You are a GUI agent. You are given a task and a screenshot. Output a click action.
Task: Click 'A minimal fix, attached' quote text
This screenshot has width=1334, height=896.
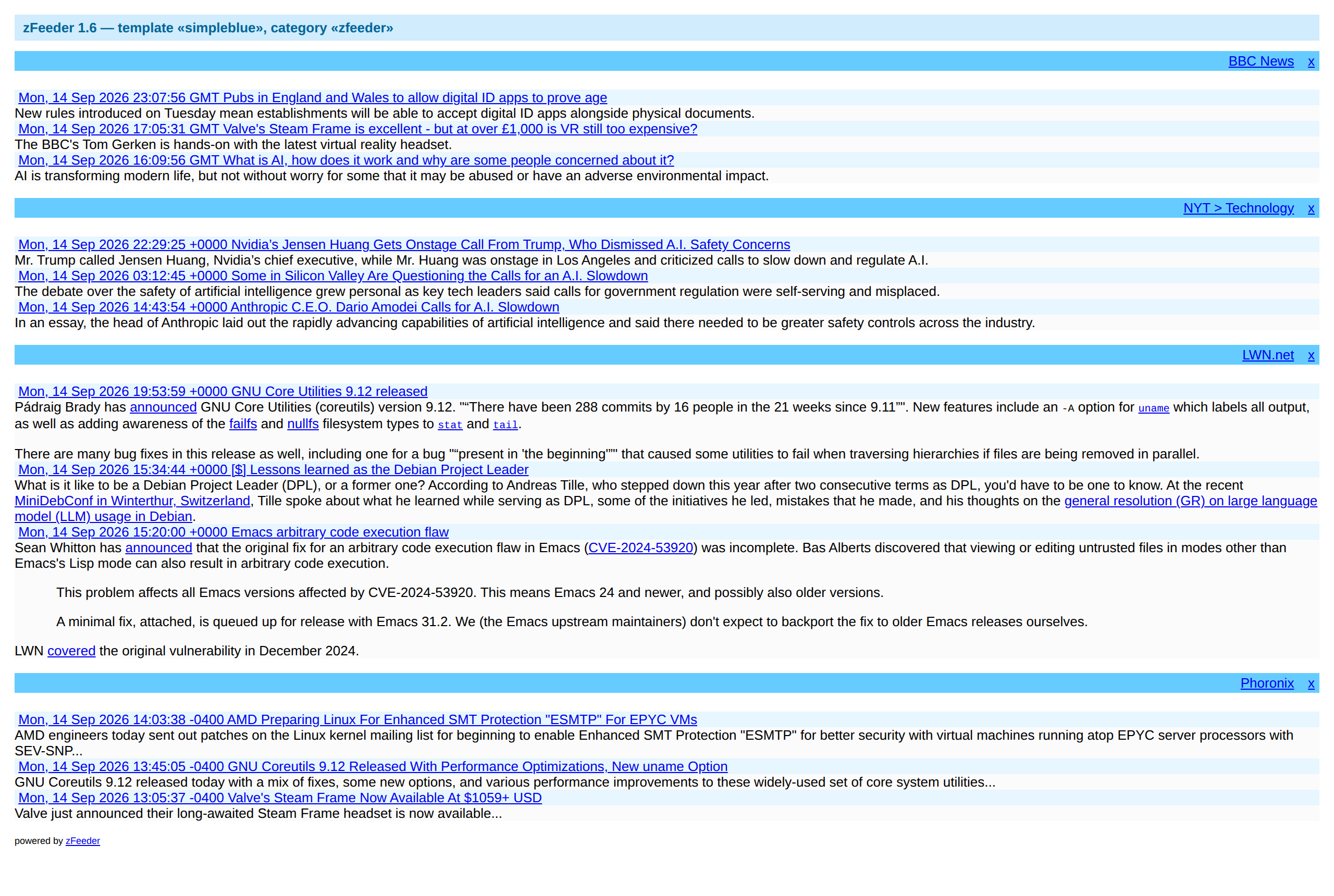point(572,623)
